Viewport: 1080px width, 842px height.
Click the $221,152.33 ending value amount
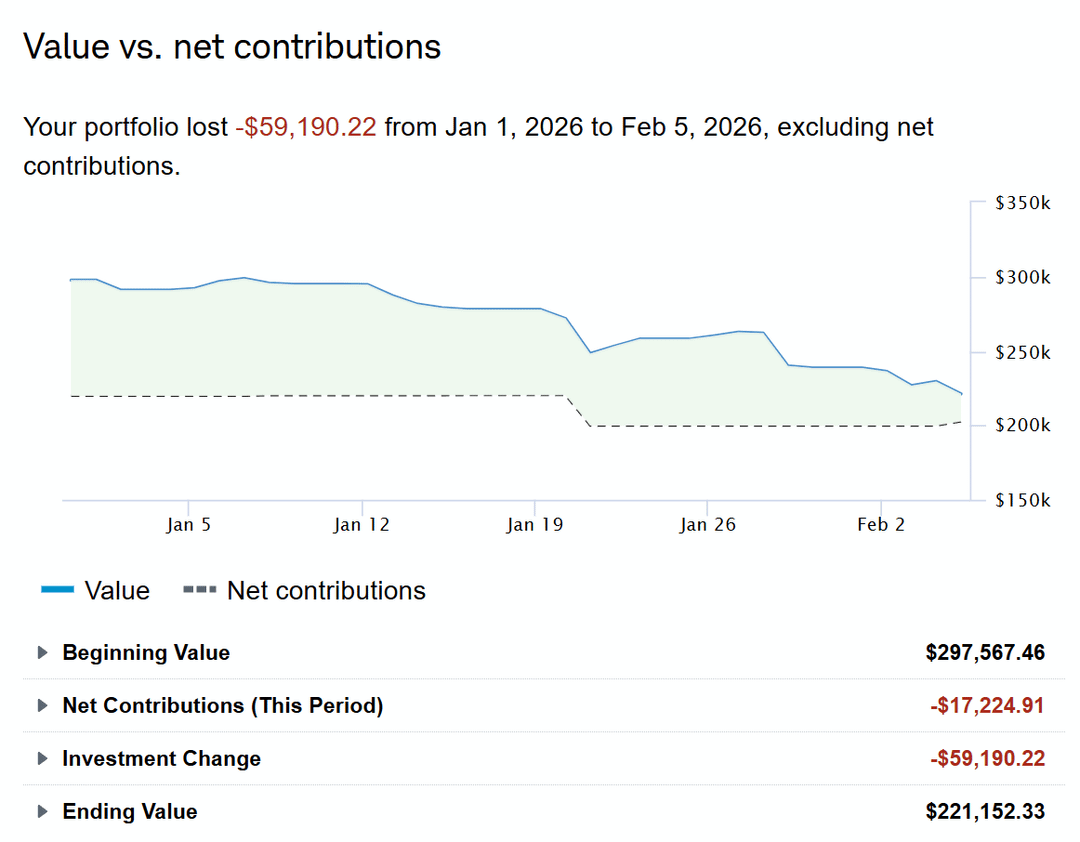tap(985, 812)
